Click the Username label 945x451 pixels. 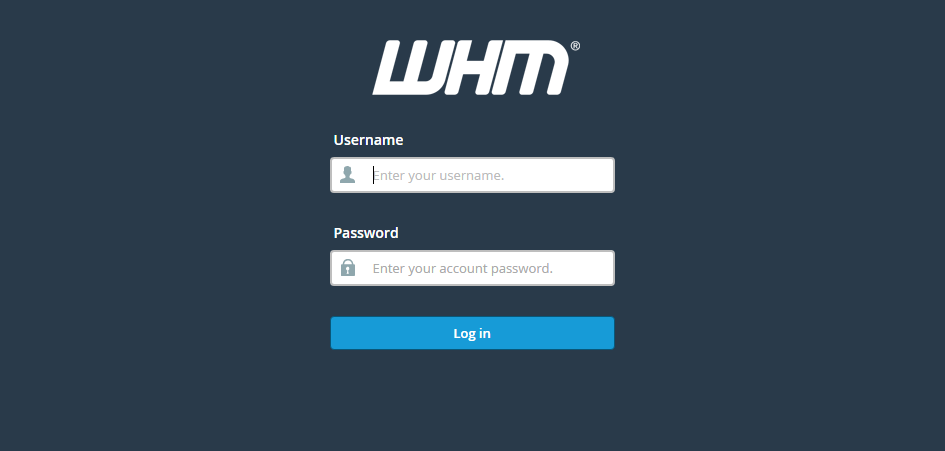coord(368,140)
